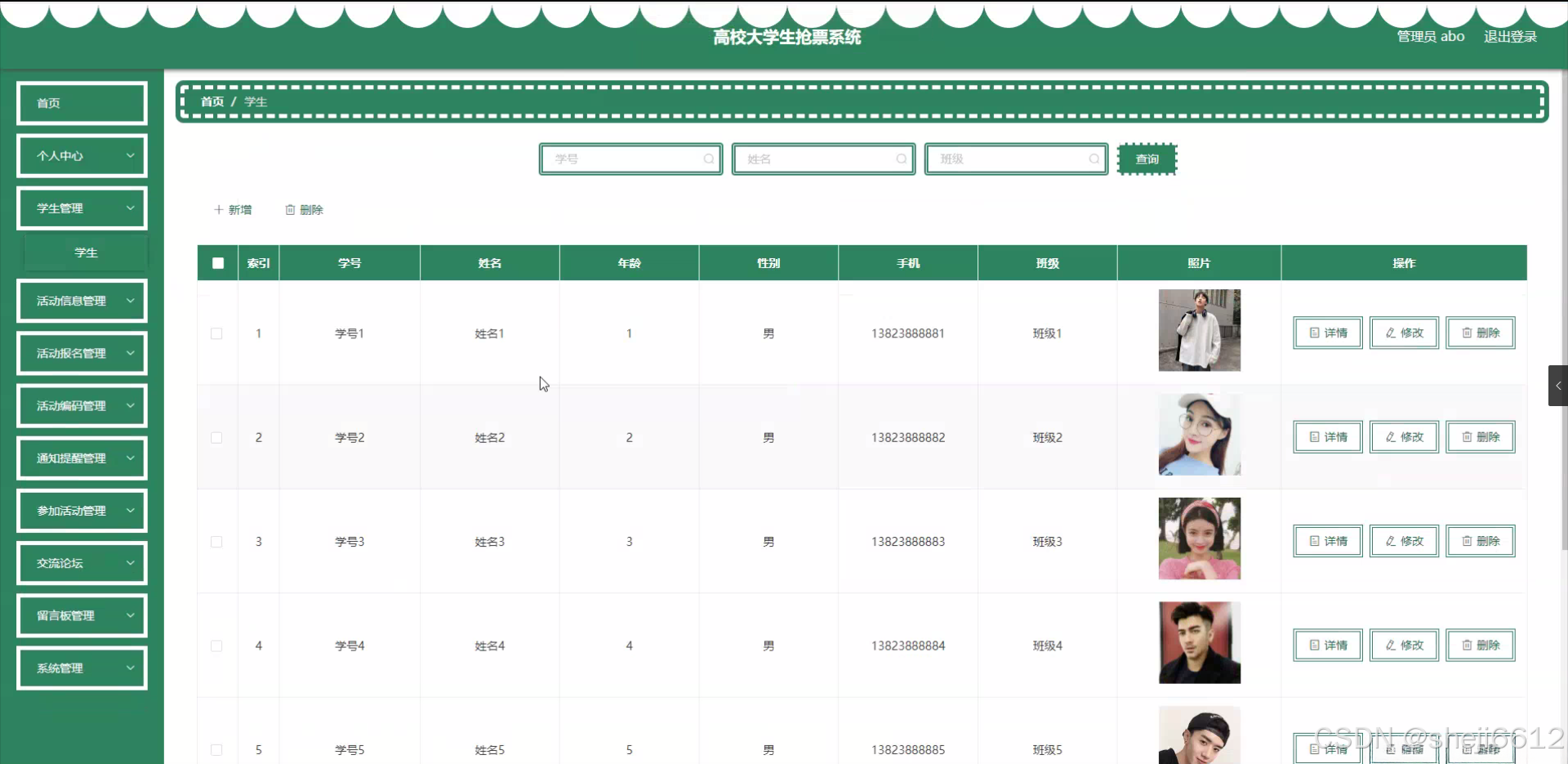Check the row for 学号1
The width and height of the screenshot is (1568, 764).
[216, 333]
